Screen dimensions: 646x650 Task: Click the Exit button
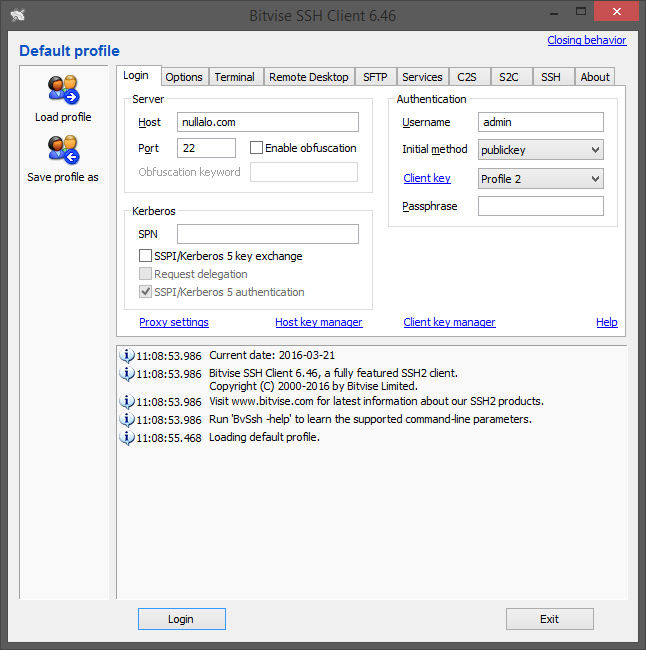pos(549,619)
